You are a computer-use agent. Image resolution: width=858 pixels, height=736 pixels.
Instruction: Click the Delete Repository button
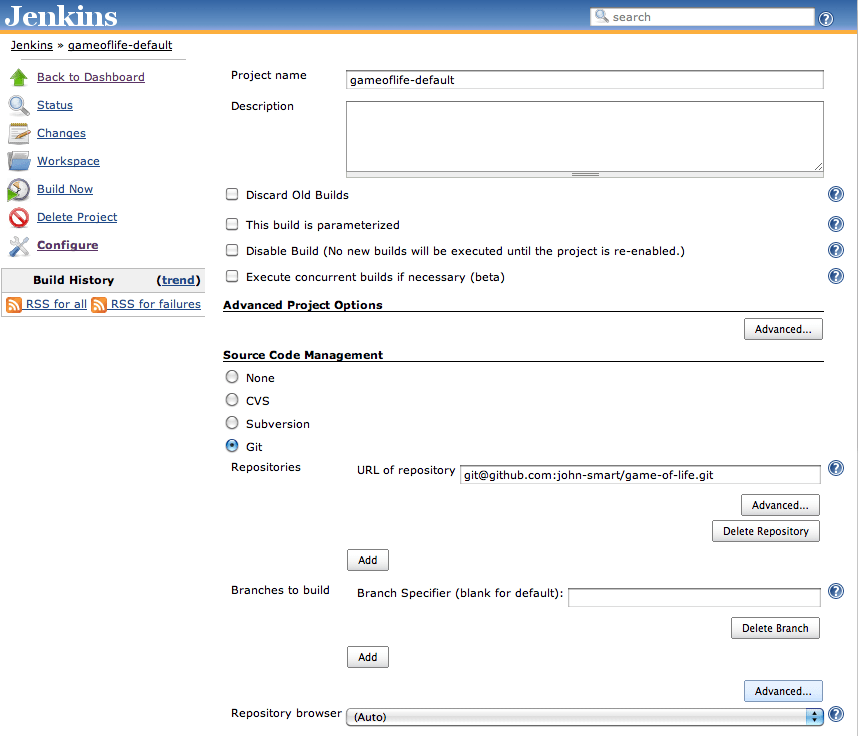766,531
